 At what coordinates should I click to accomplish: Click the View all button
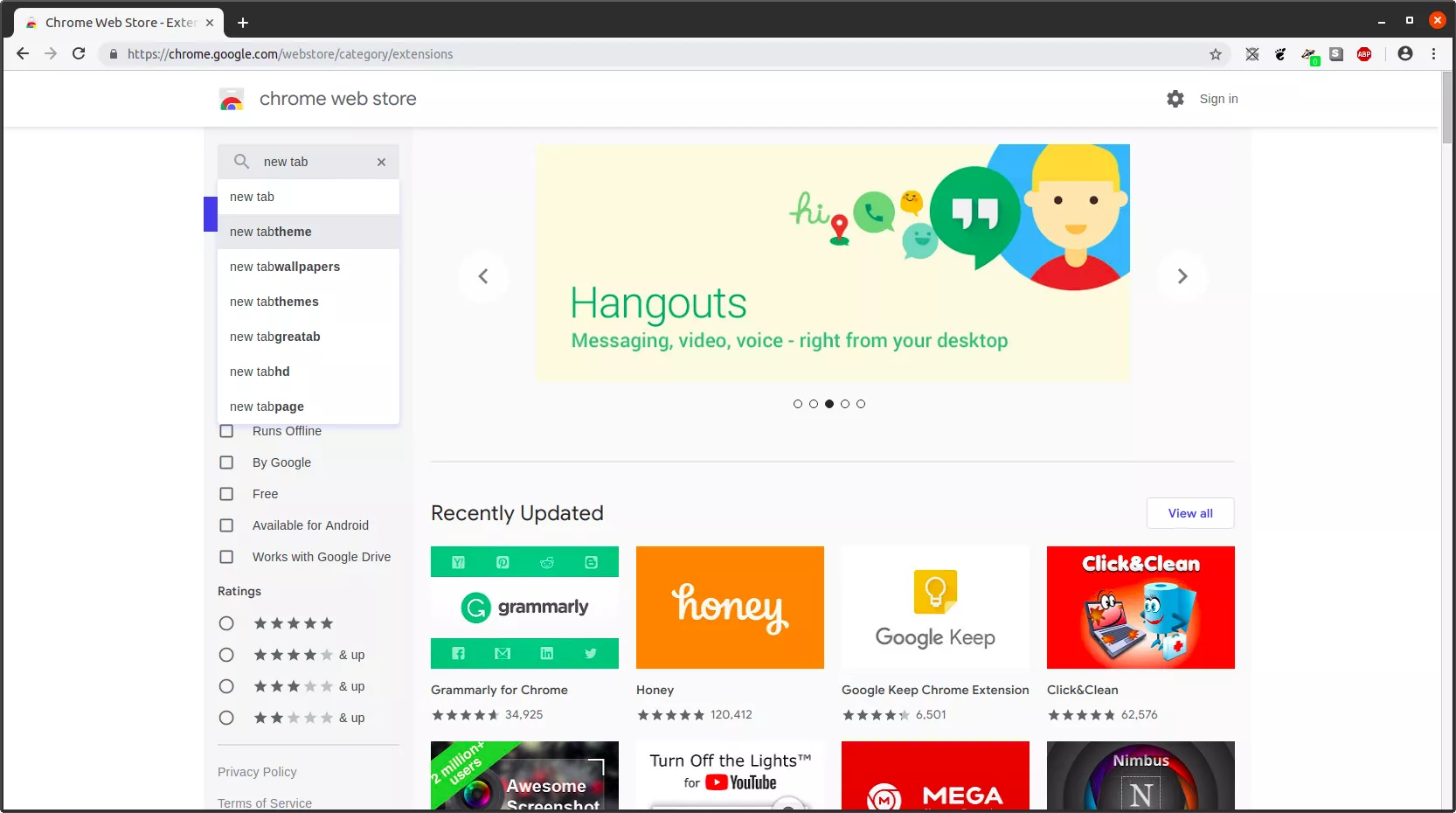[1189, 513]
